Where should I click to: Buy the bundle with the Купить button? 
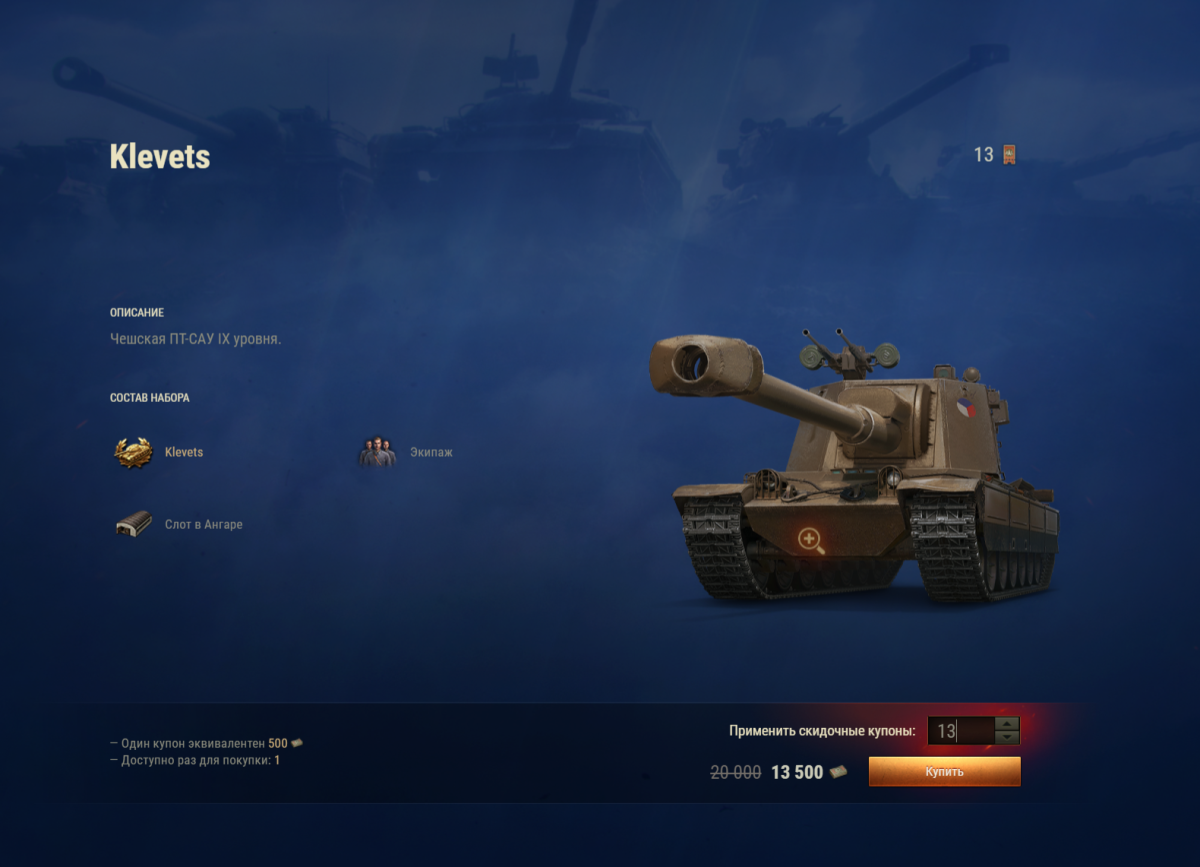coord(944,772)
